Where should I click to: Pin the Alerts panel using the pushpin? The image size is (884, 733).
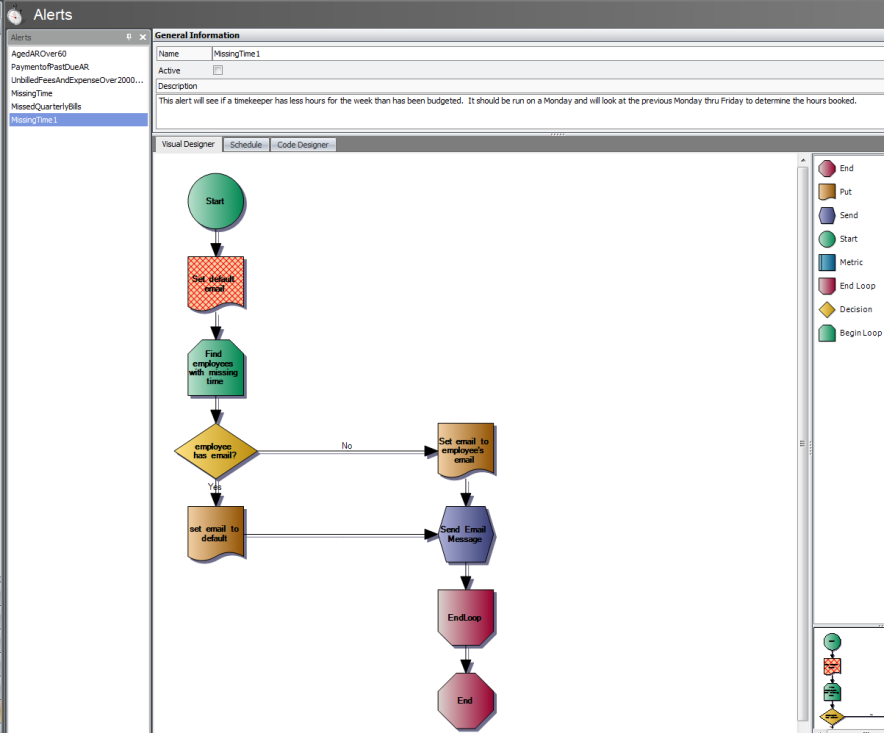(x=129, y=37)
